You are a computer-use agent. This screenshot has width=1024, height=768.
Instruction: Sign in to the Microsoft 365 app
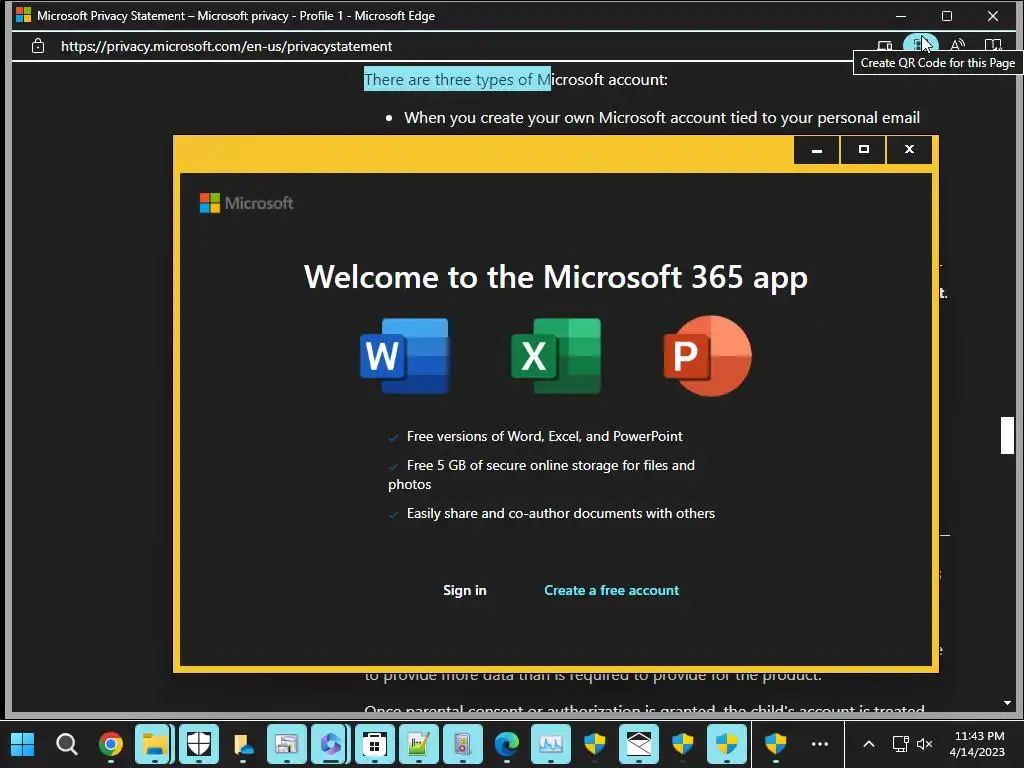point(464,590)
